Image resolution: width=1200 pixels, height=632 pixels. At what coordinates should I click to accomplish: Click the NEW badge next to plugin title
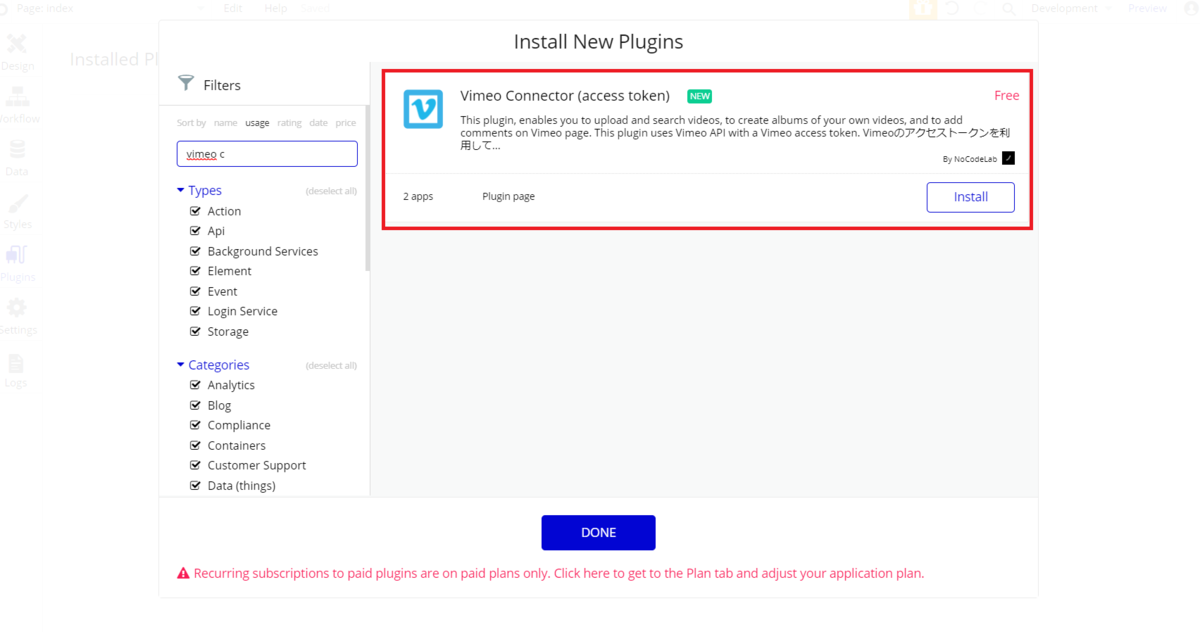700,96
